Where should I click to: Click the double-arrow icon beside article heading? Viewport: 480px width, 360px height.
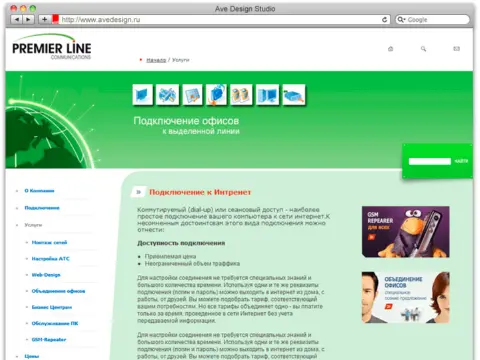click(x=138, y=192)
